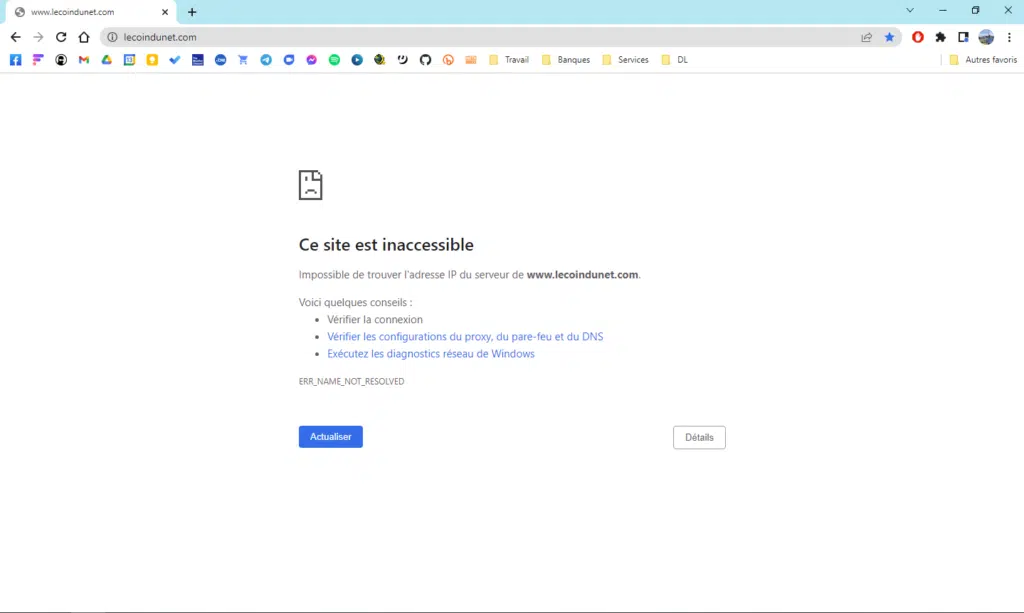Run the Windows network diagnostics link
Image resolution: width=1024 pixels, height=613 pixels.
(x=431, y=353)
